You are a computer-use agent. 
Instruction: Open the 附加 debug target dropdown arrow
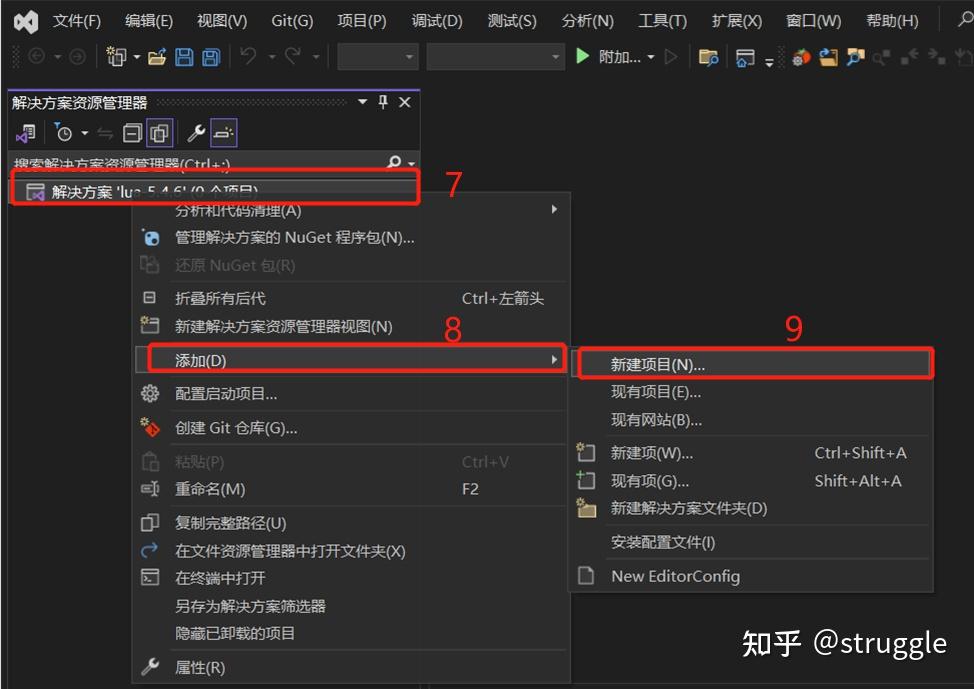point(651,57)
